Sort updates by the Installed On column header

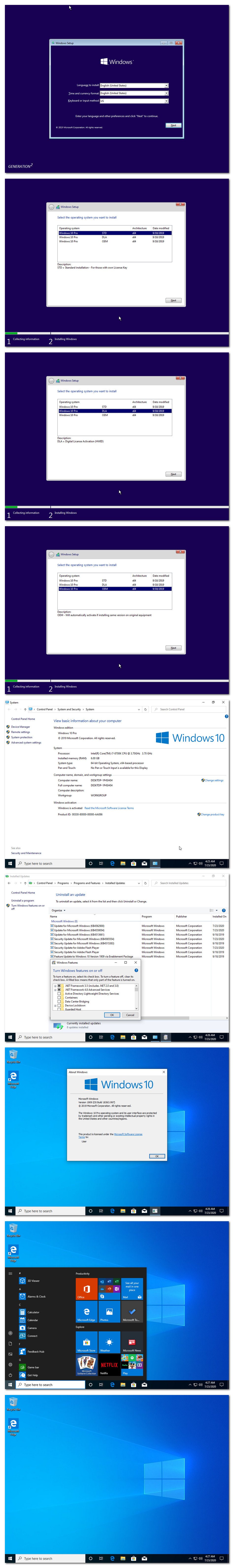point(219,916)
